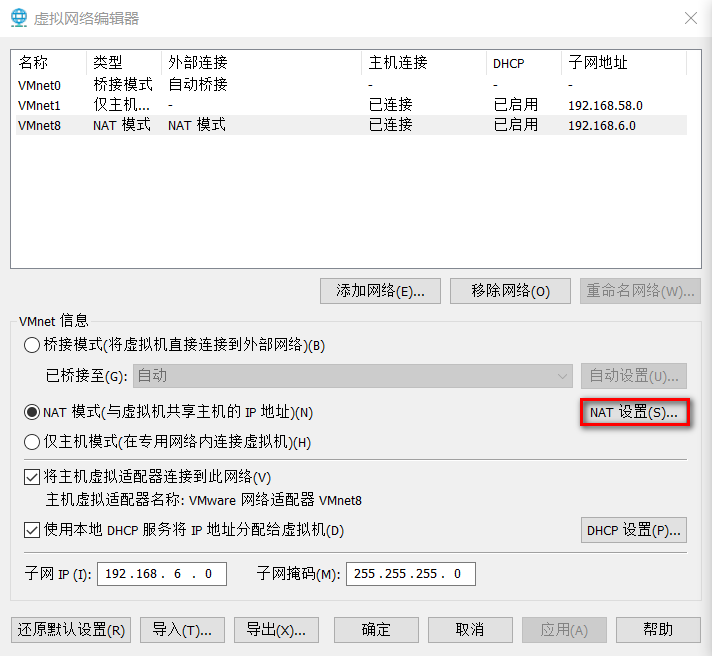The image size is (712, 656).
Task: Select the VMnet1 host-only network row
Action: [x=40, y=105]
